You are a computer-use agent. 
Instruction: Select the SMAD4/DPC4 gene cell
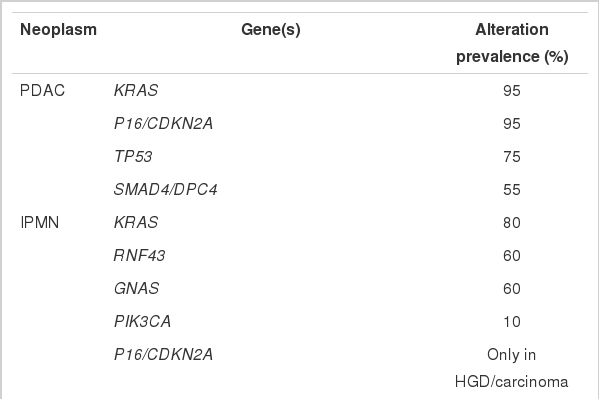click(165, 190)
